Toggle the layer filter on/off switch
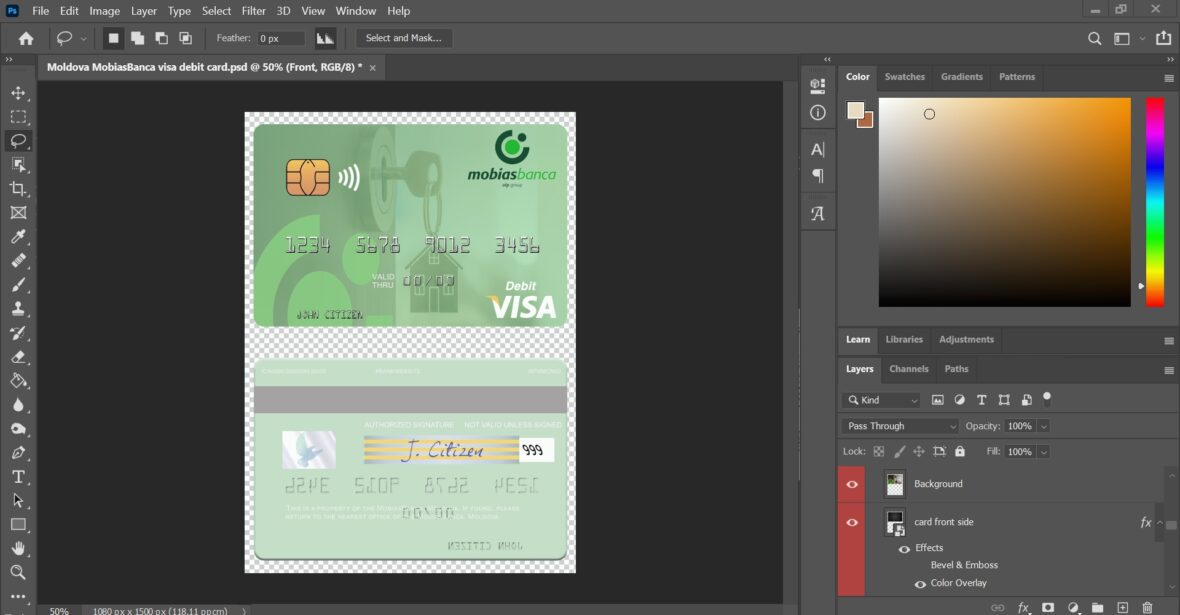1180x615 pixels. coord(1047,398)
